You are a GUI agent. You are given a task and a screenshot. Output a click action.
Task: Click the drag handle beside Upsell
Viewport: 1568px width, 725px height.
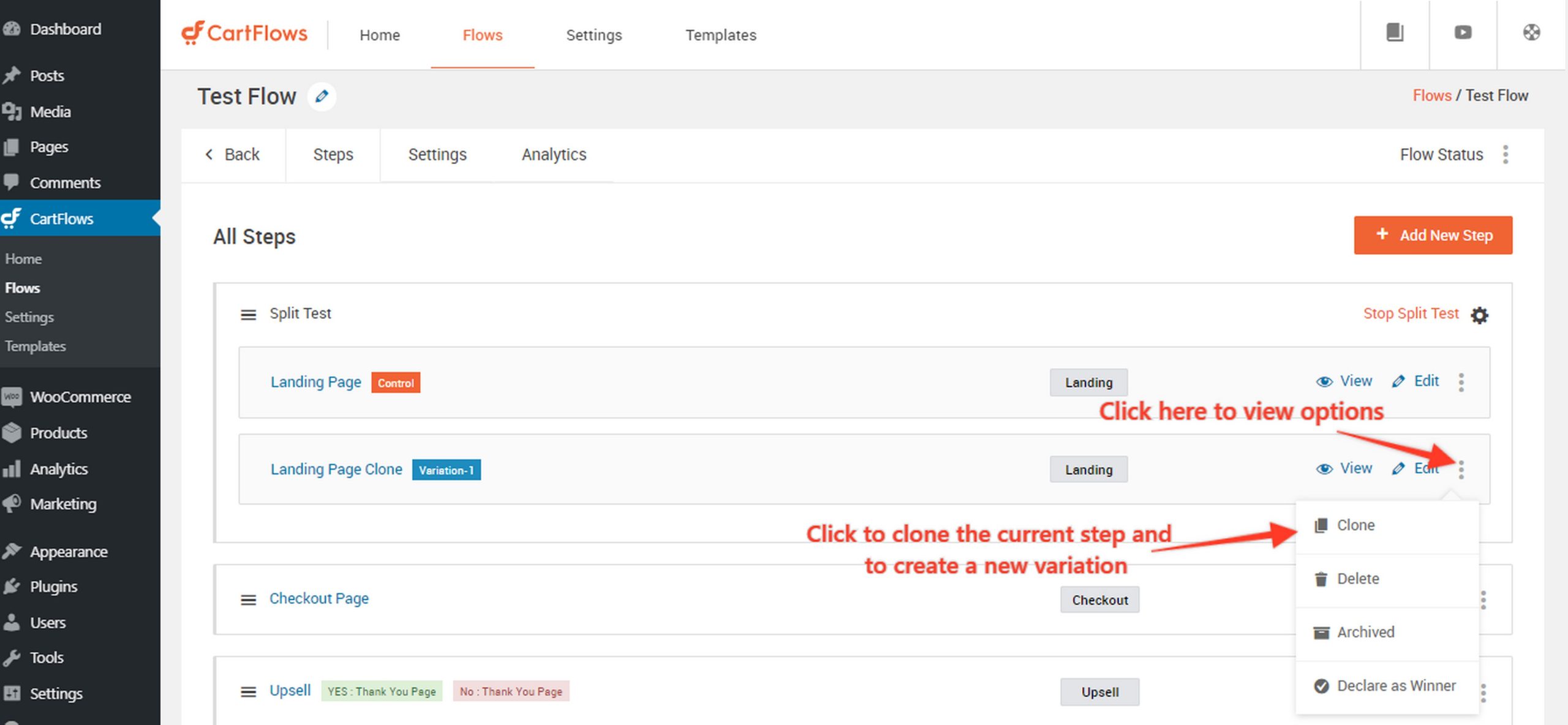pos(247,691)
